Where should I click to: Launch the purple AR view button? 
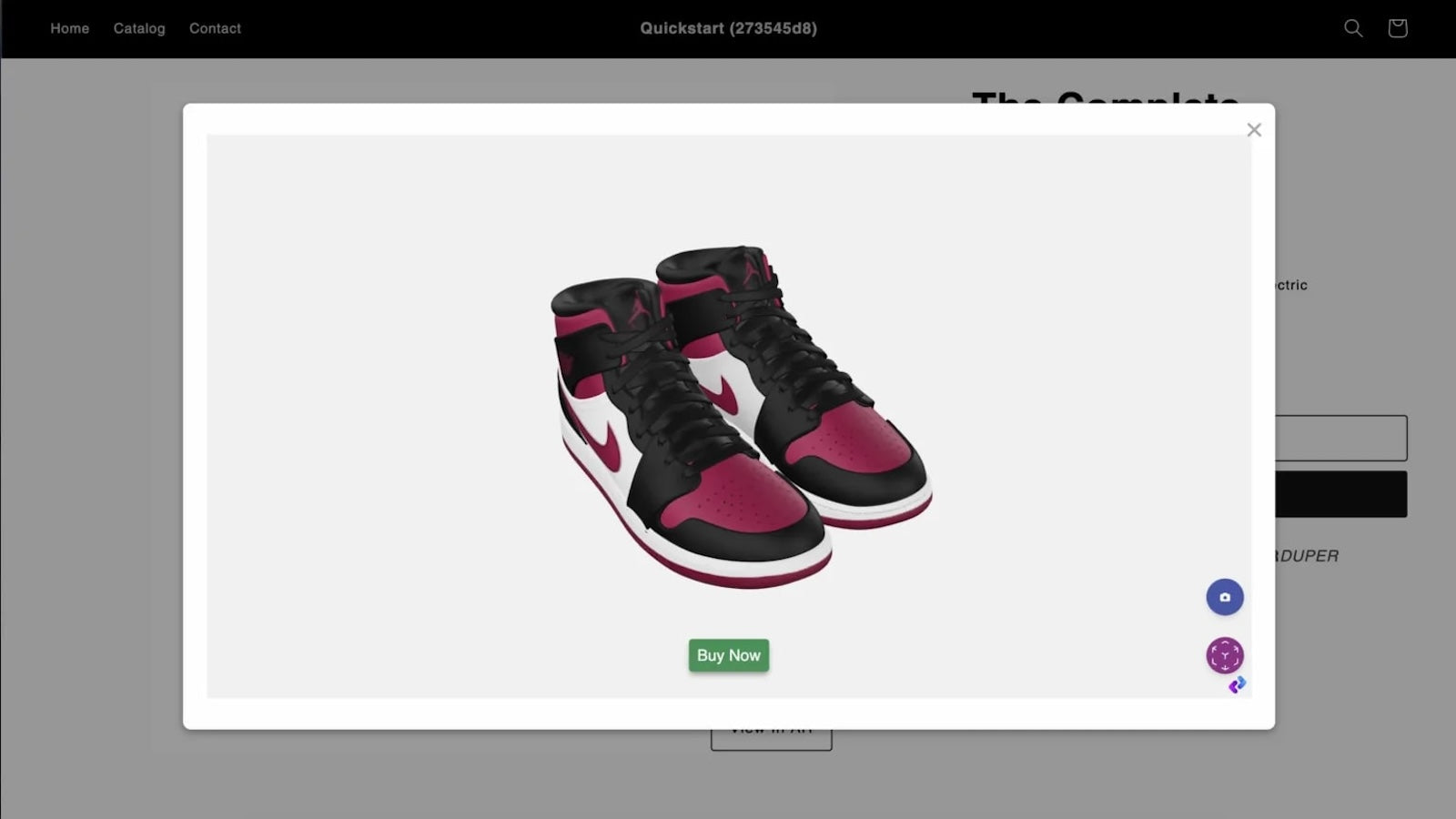tap(1225, 655)
